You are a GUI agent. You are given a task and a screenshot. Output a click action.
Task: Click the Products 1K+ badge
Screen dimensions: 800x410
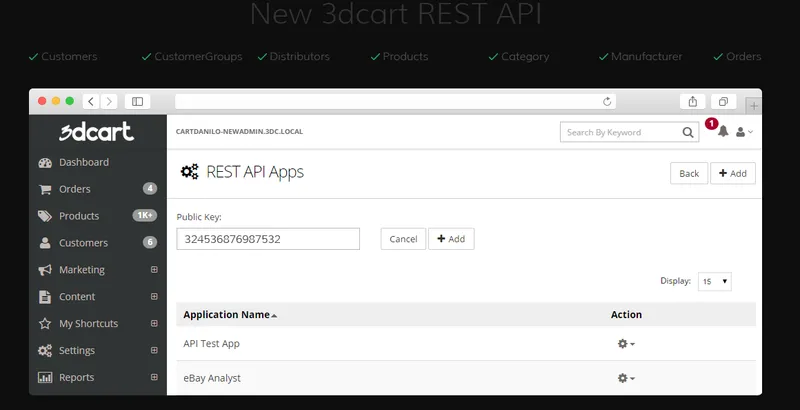pos(145,215)
